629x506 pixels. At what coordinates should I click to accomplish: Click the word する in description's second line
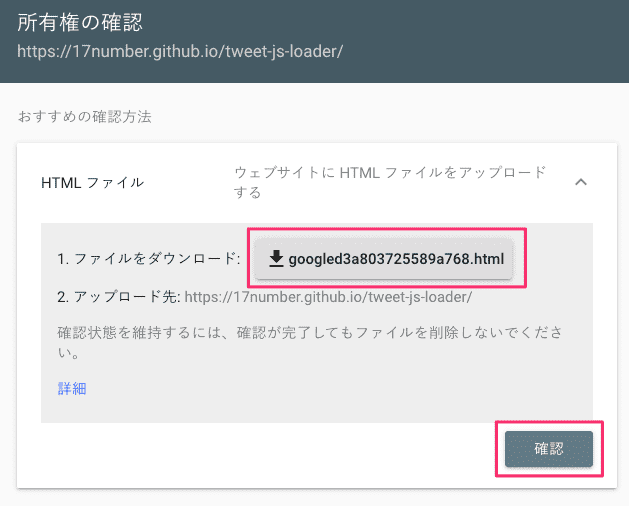tap(247, 193)
